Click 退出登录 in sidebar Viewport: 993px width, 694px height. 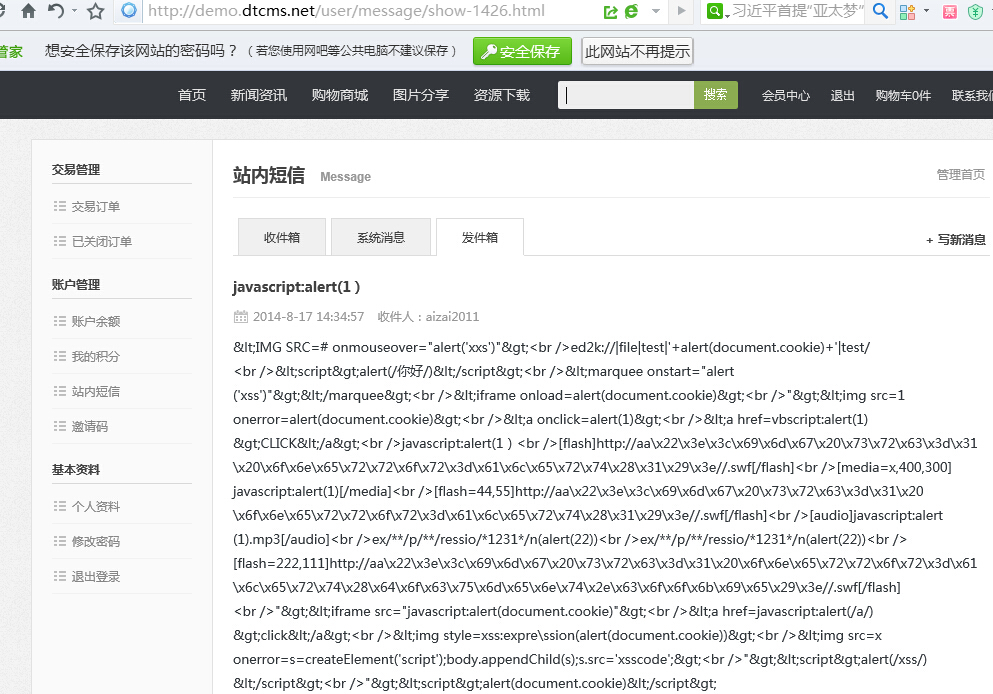pyautogui.click(x=96, y=576)
